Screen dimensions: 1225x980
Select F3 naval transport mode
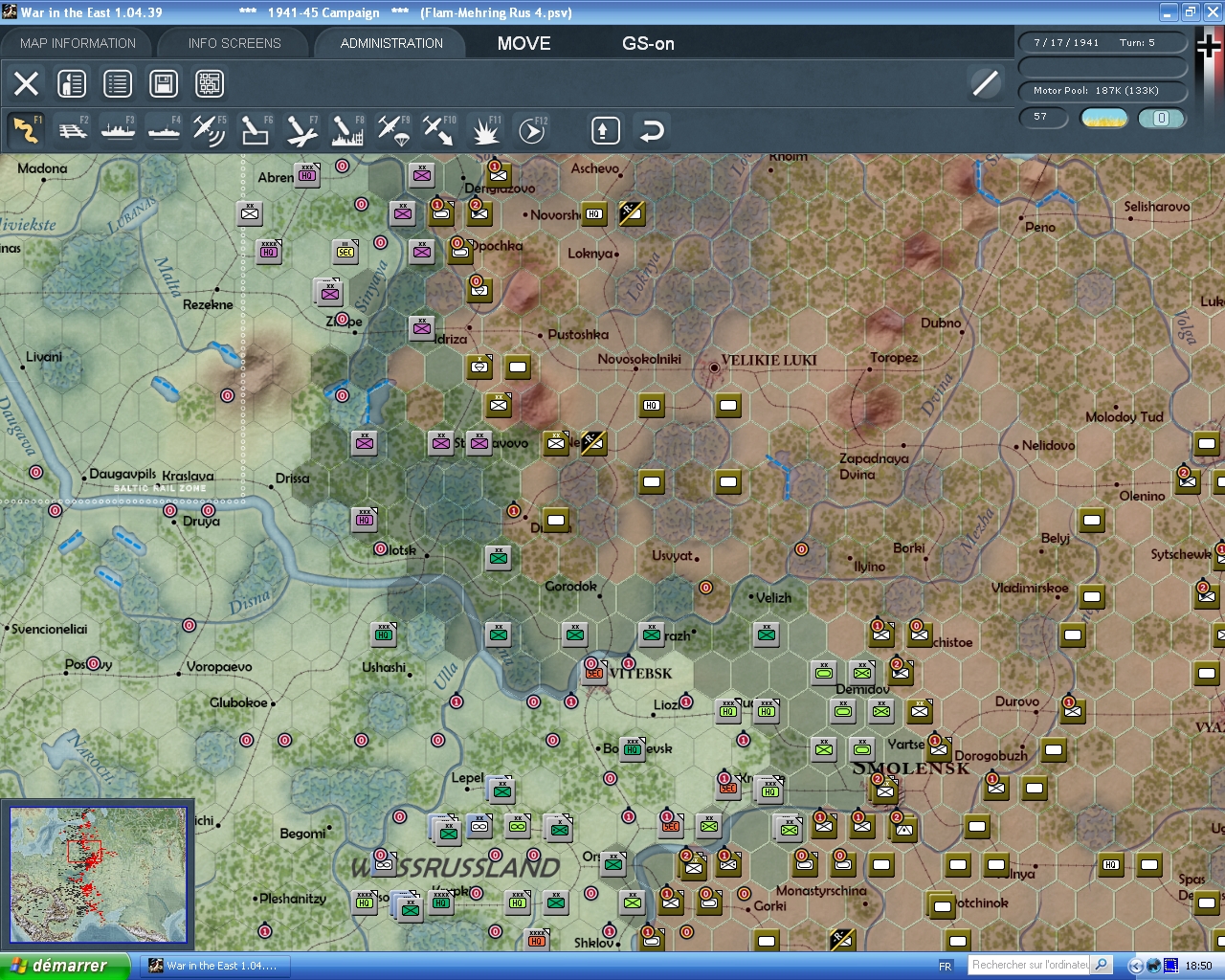click(118, 130)
